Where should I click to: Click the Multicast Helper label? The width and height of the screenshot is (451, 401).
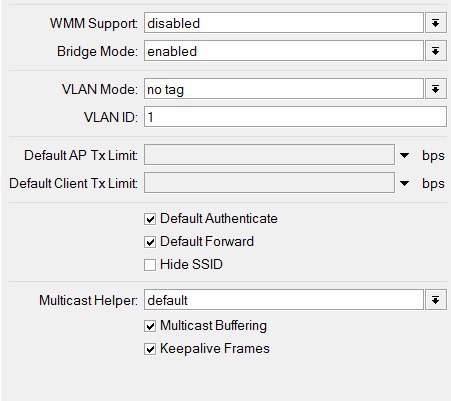tap(88, 300)
